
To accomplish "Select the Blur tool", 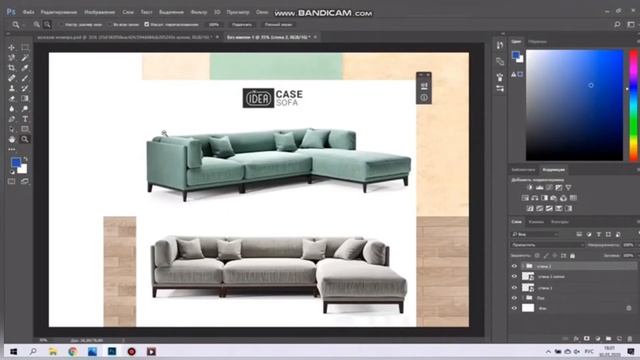I will (11, 109).
